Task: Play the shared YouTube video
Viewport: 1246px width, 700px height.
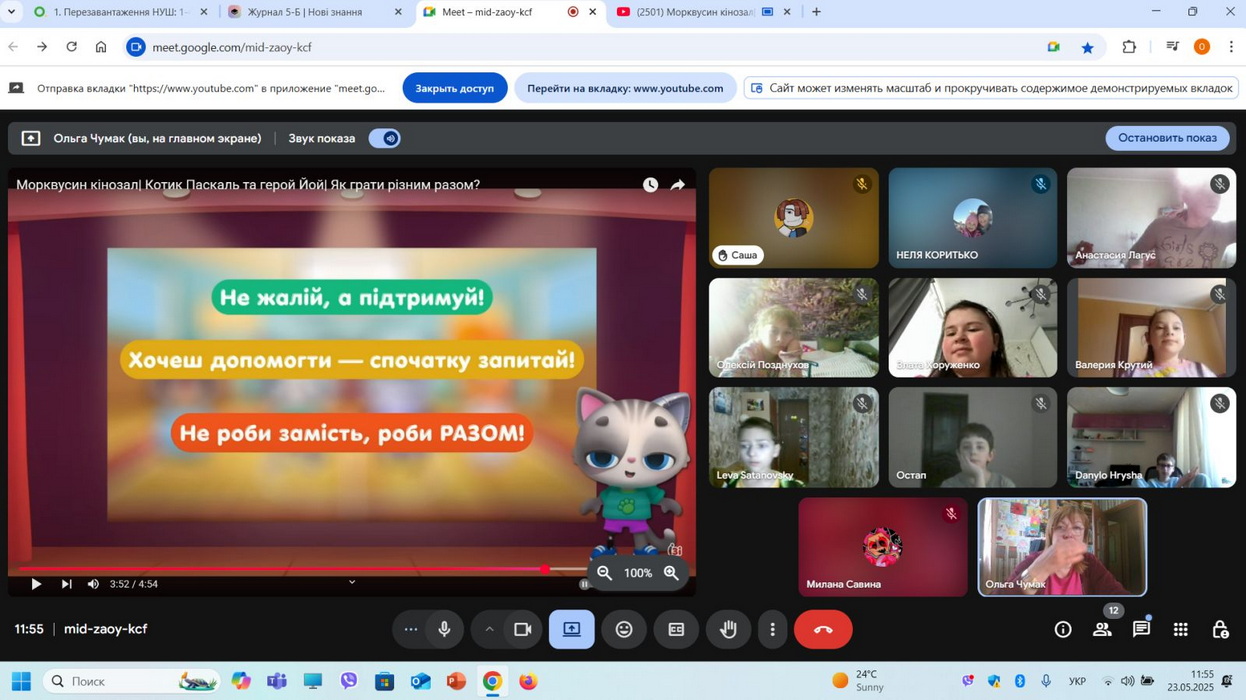Action: (x=36, y=584)
